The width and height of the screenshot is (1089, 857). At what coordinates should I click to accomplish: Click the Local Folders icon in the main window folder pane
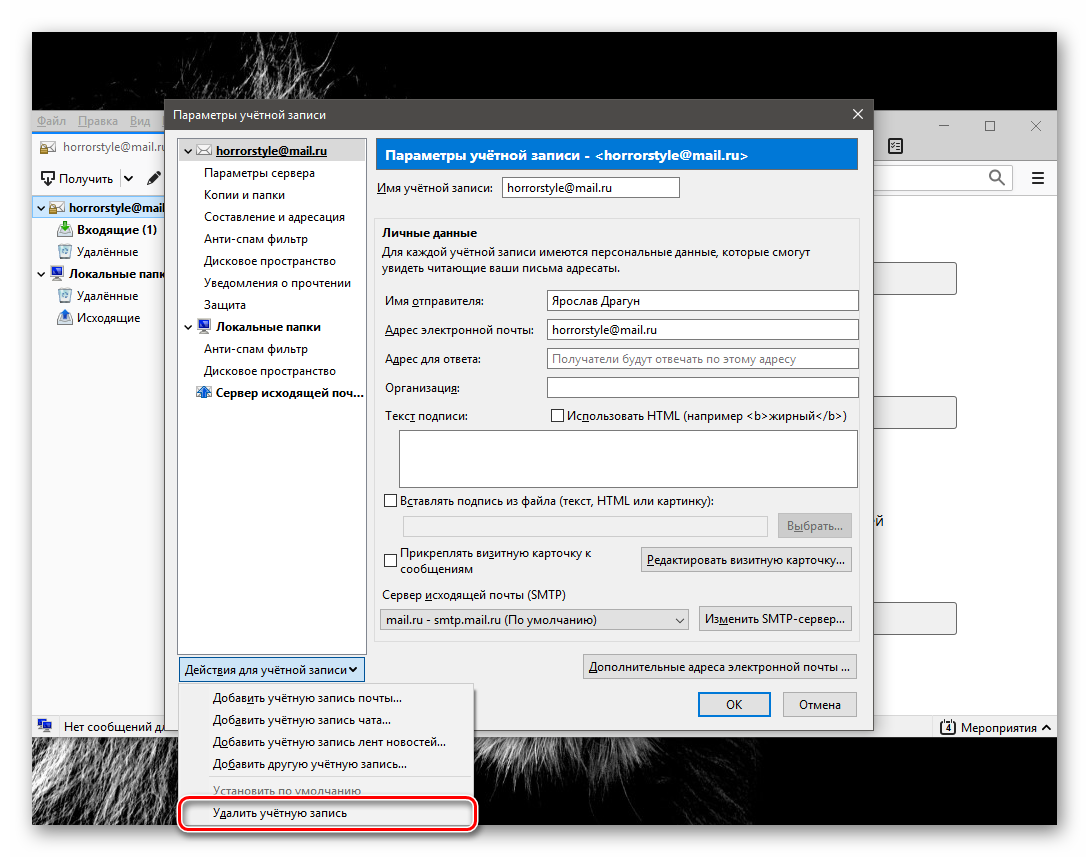click(x=57, y=274)
